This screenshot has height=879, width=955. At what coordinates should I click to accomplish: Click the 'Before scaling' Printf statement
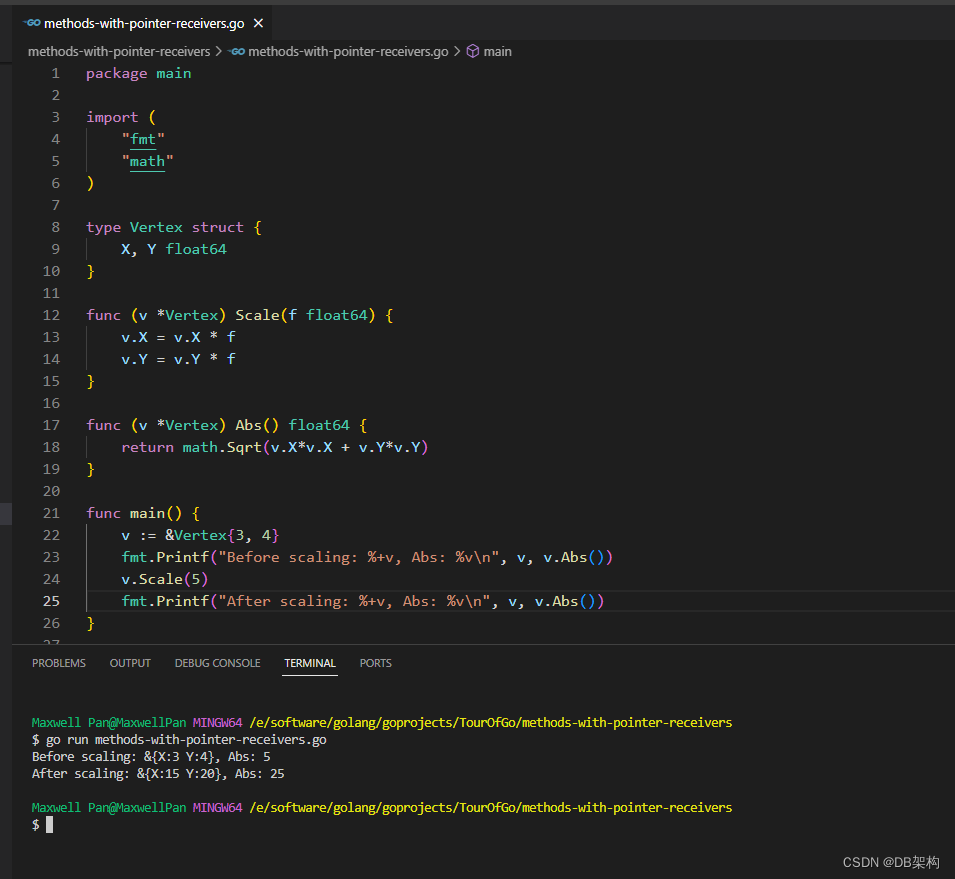coord(367,557)
